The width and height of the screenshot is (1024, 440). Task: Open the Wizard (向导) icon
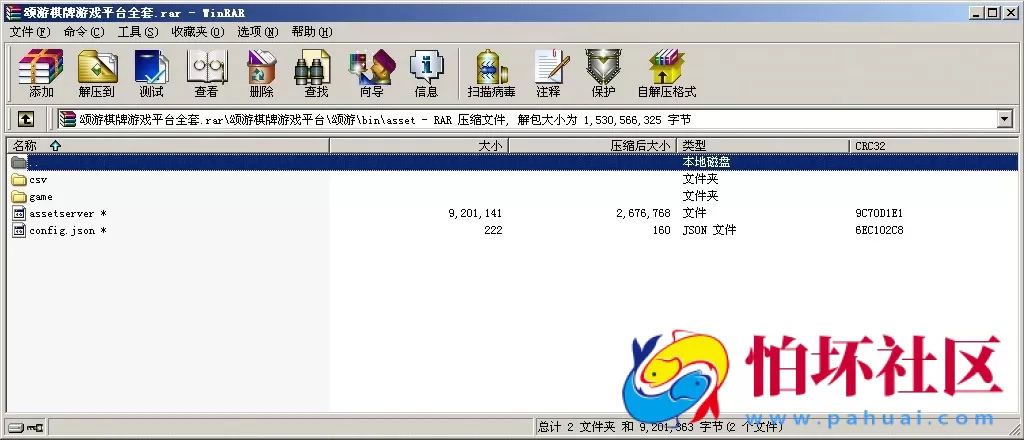372,67
